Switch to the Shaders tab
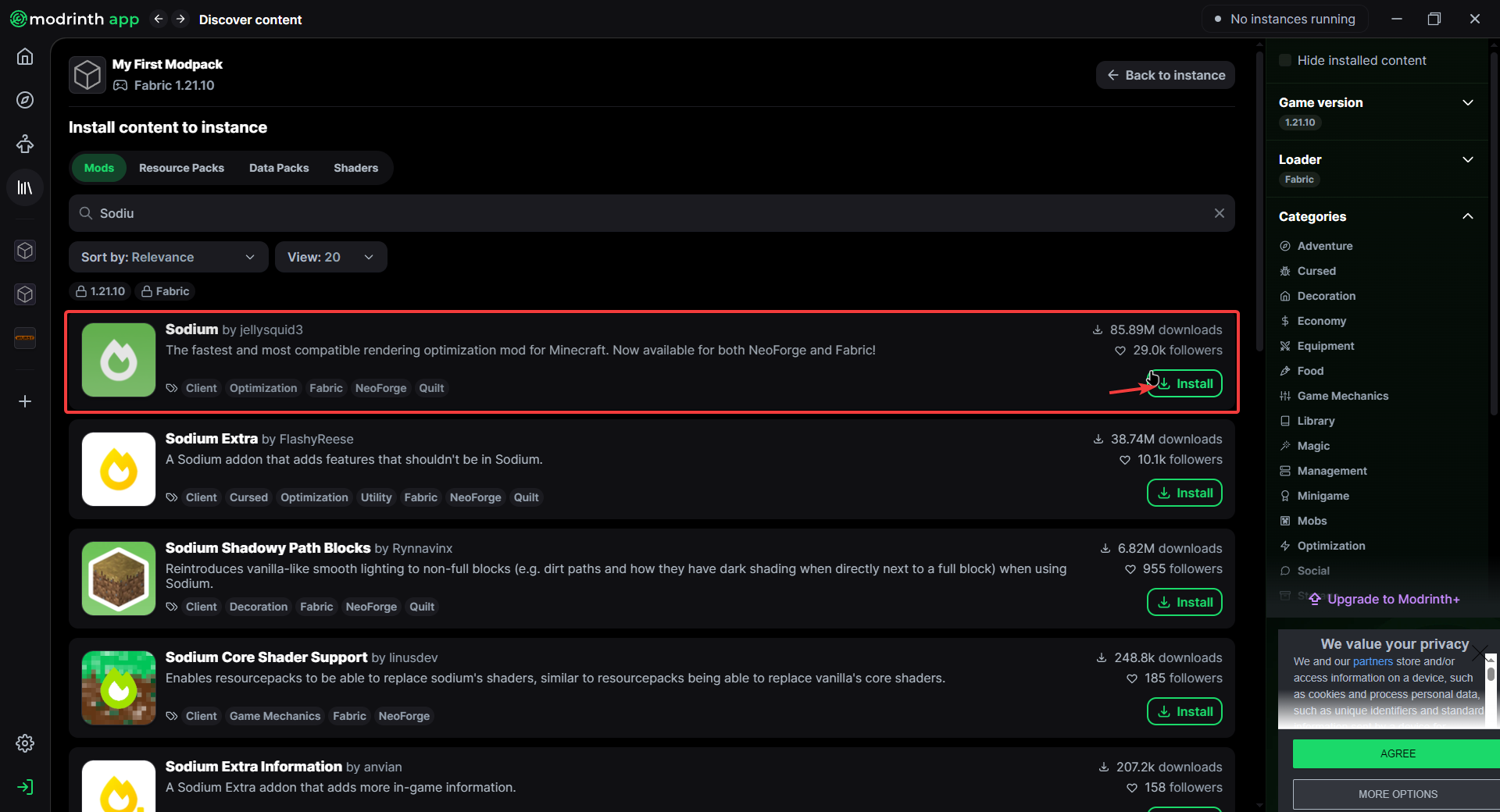 point(355,168)
